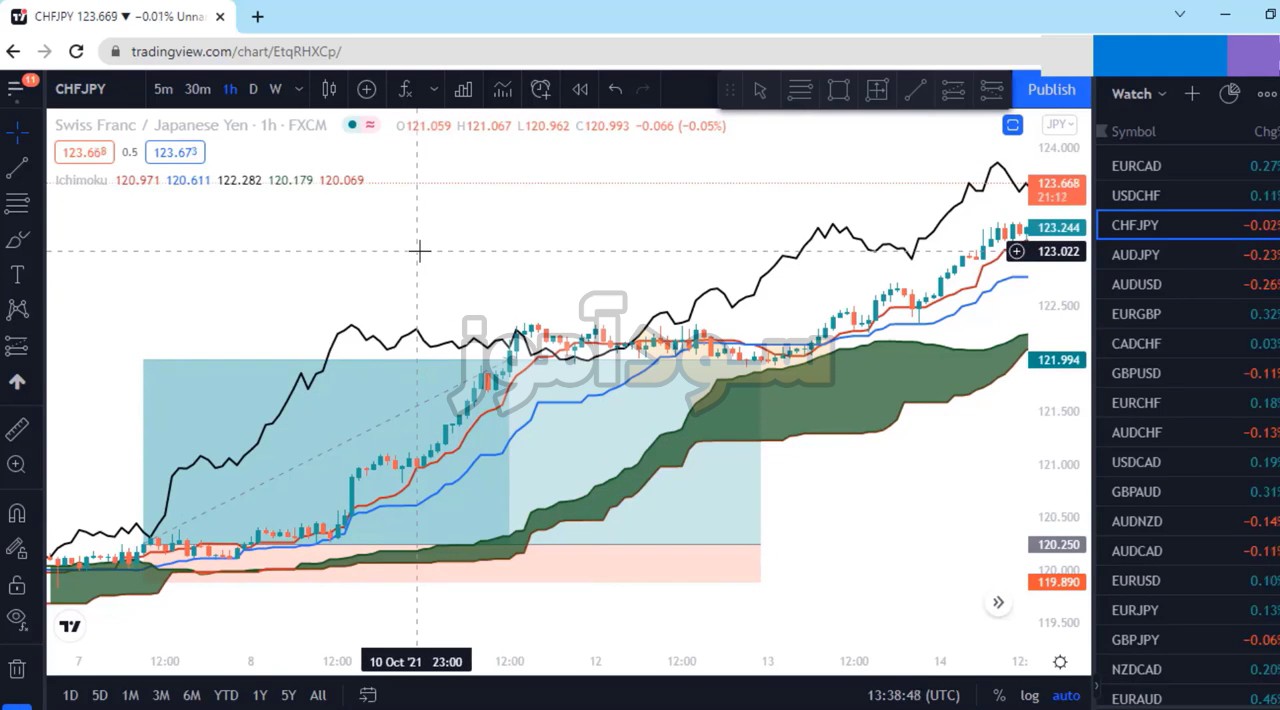Select the Ichimoku indicator legend

[x=81, y=180]
